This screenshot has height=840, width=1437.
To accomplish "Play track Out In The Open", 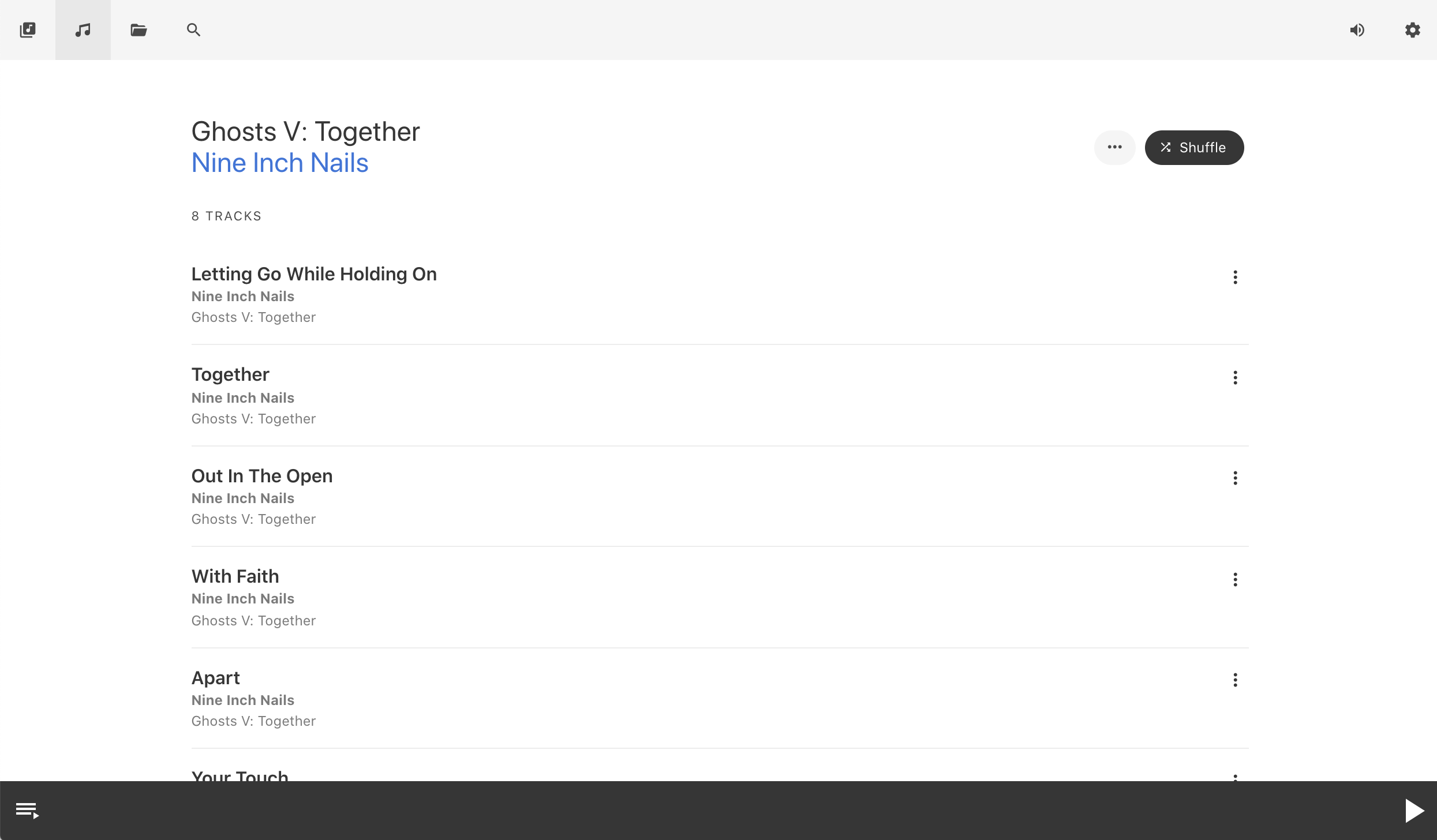I will click(262, 476).
